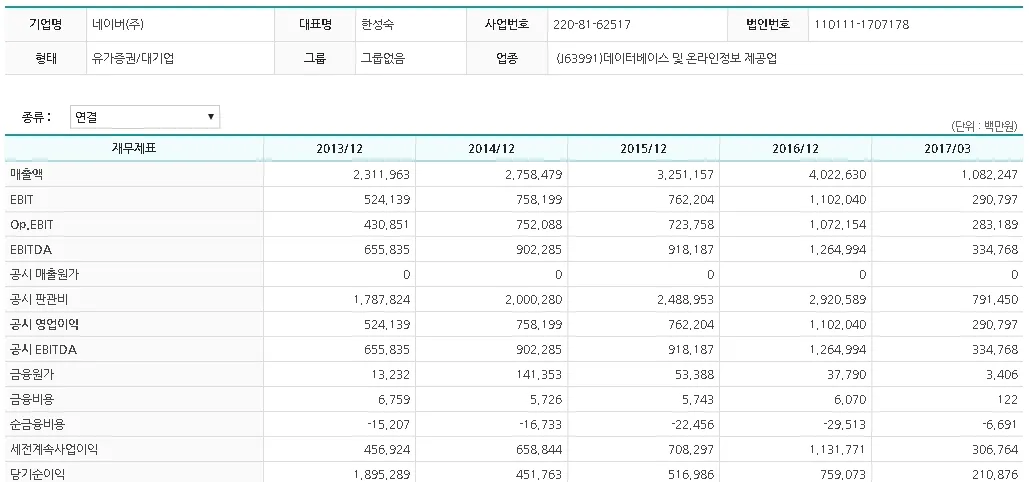Screen dimensions: 1029x482
Task: Select the 2015/12 column header
Action: 644,148
